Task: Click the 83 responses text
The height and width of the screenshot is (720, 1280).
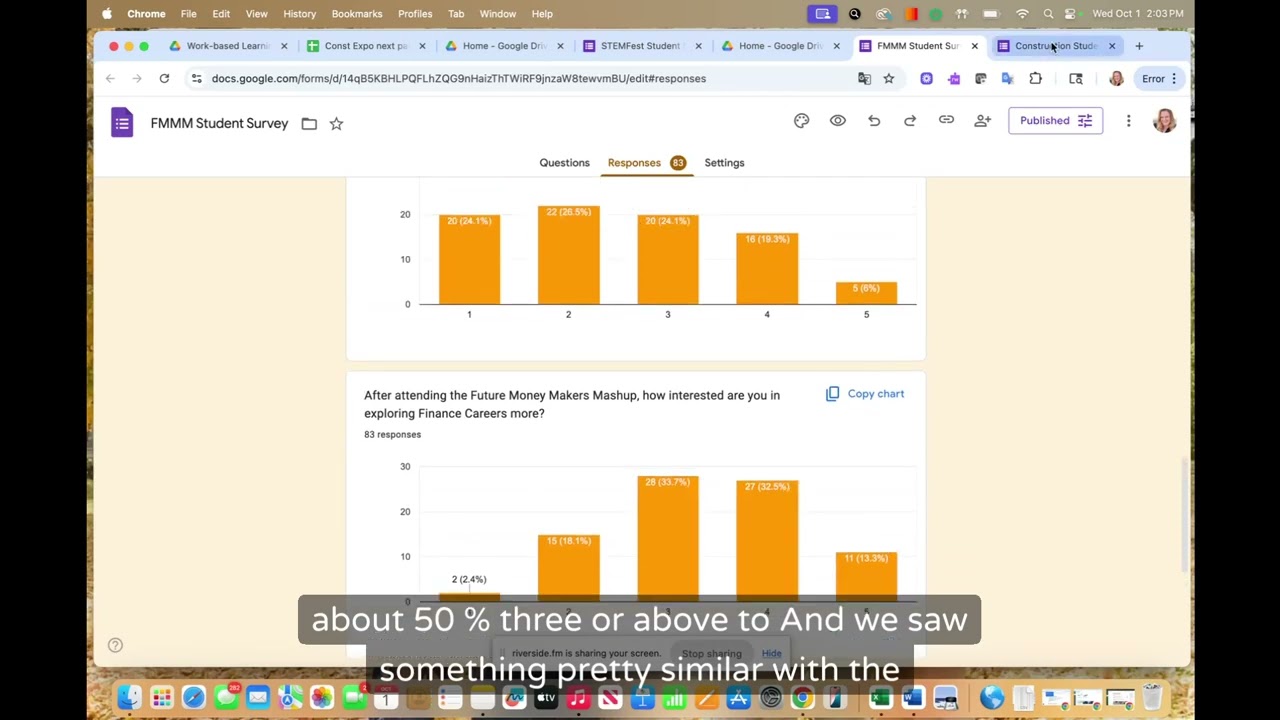Action: point(392,435)
